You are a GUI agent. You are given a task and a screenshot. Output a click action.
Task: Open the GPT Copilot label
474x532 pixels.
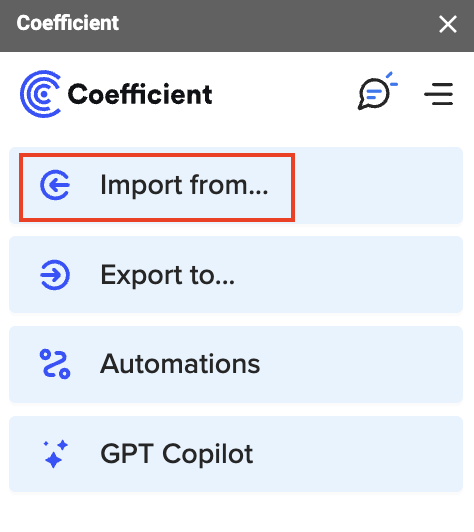click(176, 454)
